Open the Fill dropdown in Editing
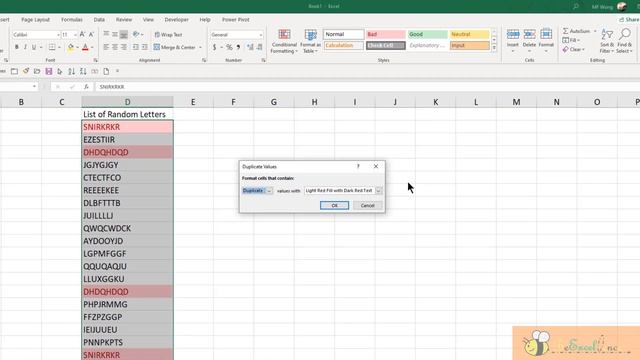Image resolution: width=640 pixels, height=360 pixels. coord(571,40)
